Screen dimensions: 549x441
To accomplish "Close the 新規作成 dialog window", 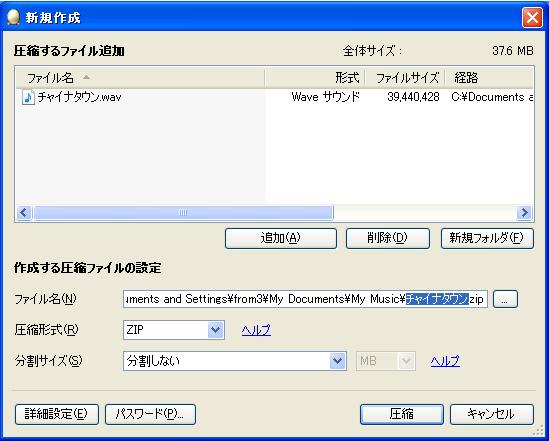I will pos(532,18).
